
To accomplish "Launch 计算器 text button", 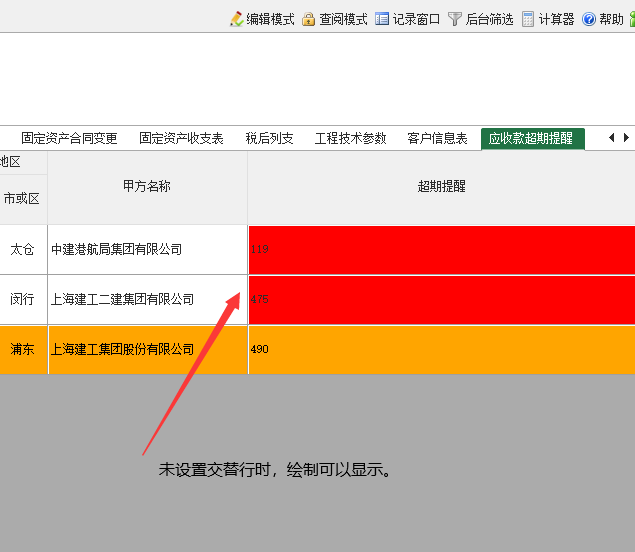I will coord(556,19).
